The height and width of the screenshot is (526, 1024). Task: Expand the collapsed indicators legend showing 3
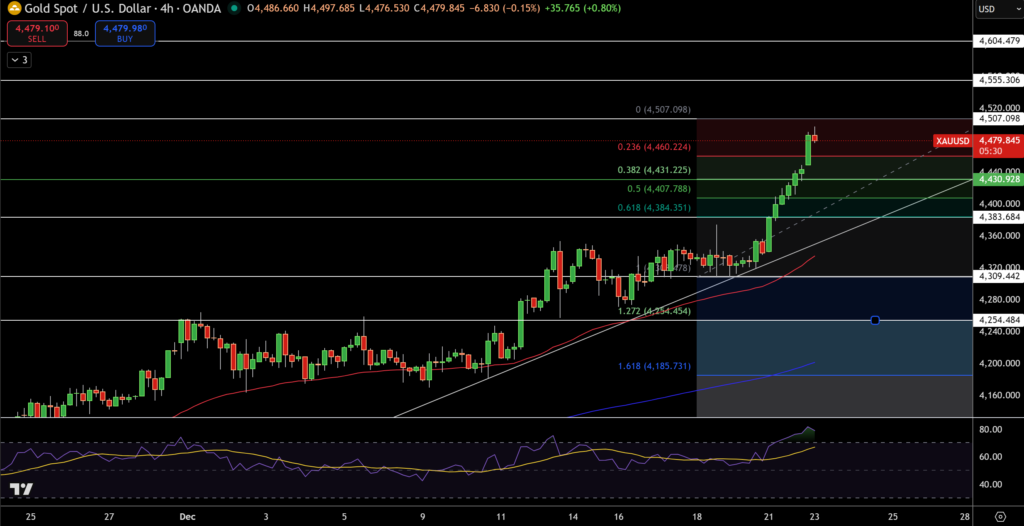[20, 60]
